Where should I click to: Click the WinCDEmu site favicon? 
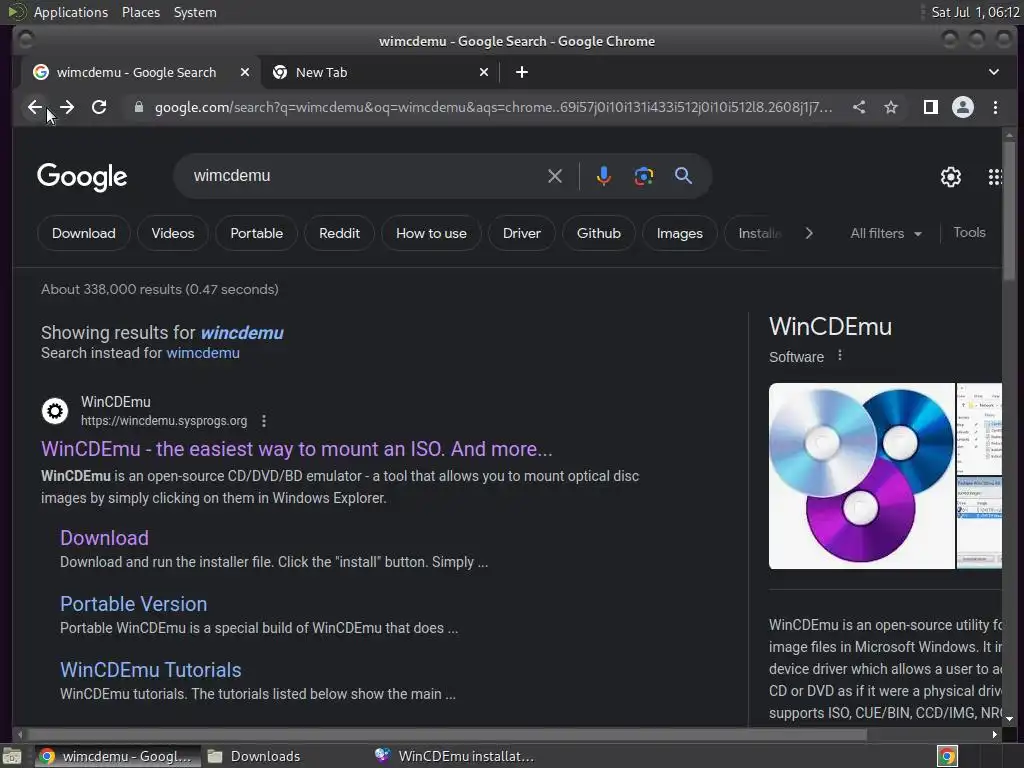(55, 411)
